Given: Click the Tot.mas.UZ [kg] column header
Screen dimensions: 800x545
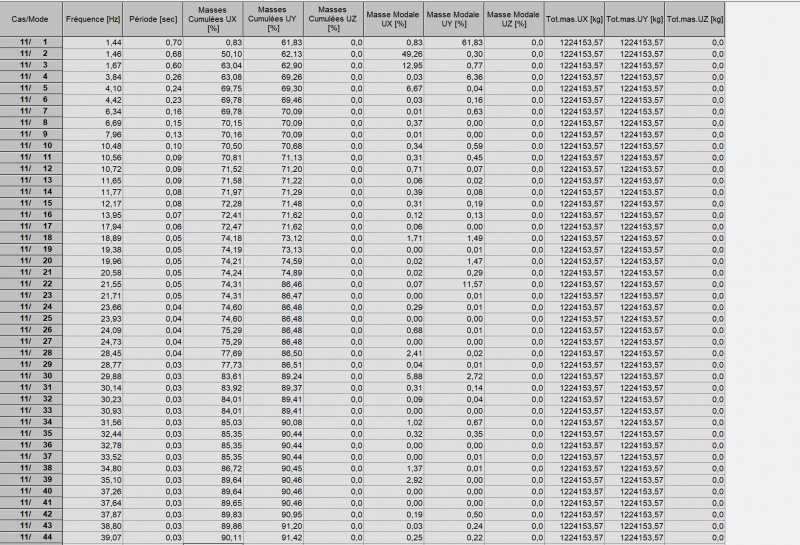Looking at the screenshot, I should 695,19.
